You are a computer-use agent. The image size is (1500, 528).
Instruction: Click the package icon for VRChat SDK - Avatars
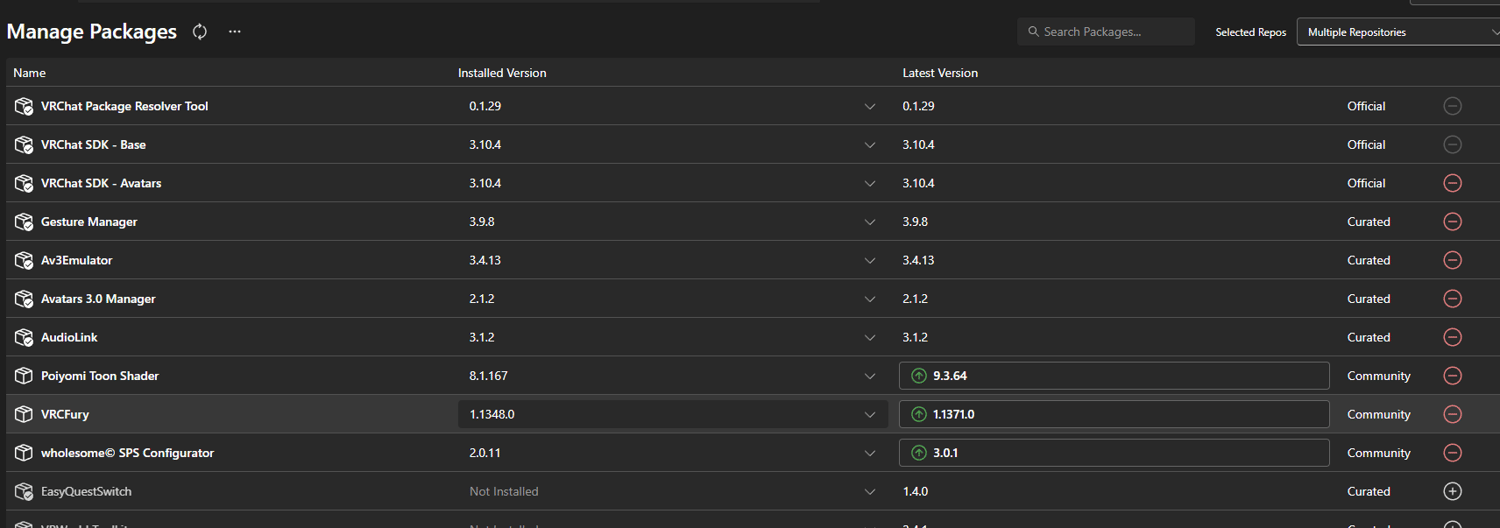24,183
